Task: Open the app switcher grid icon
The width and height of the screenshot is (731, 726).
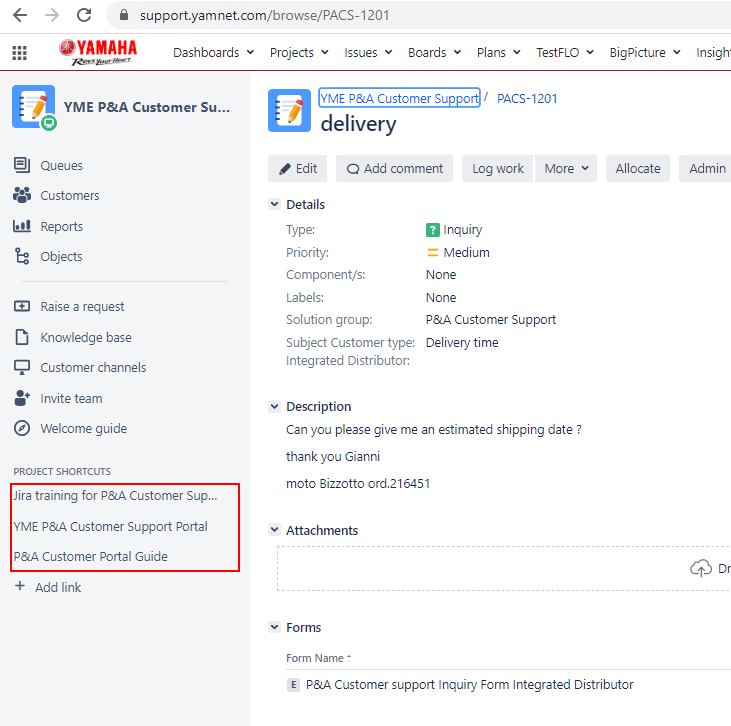Action: 19,53
